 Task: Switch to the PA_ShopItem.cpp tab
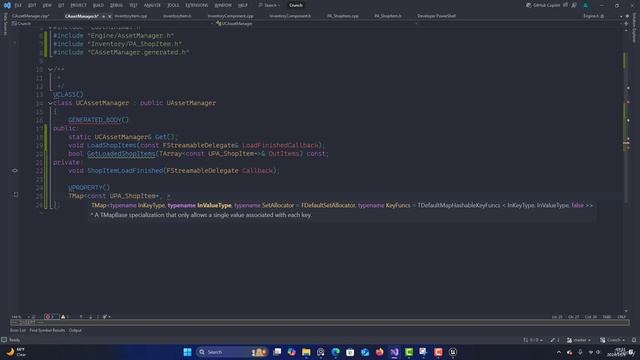click(343, 16)
